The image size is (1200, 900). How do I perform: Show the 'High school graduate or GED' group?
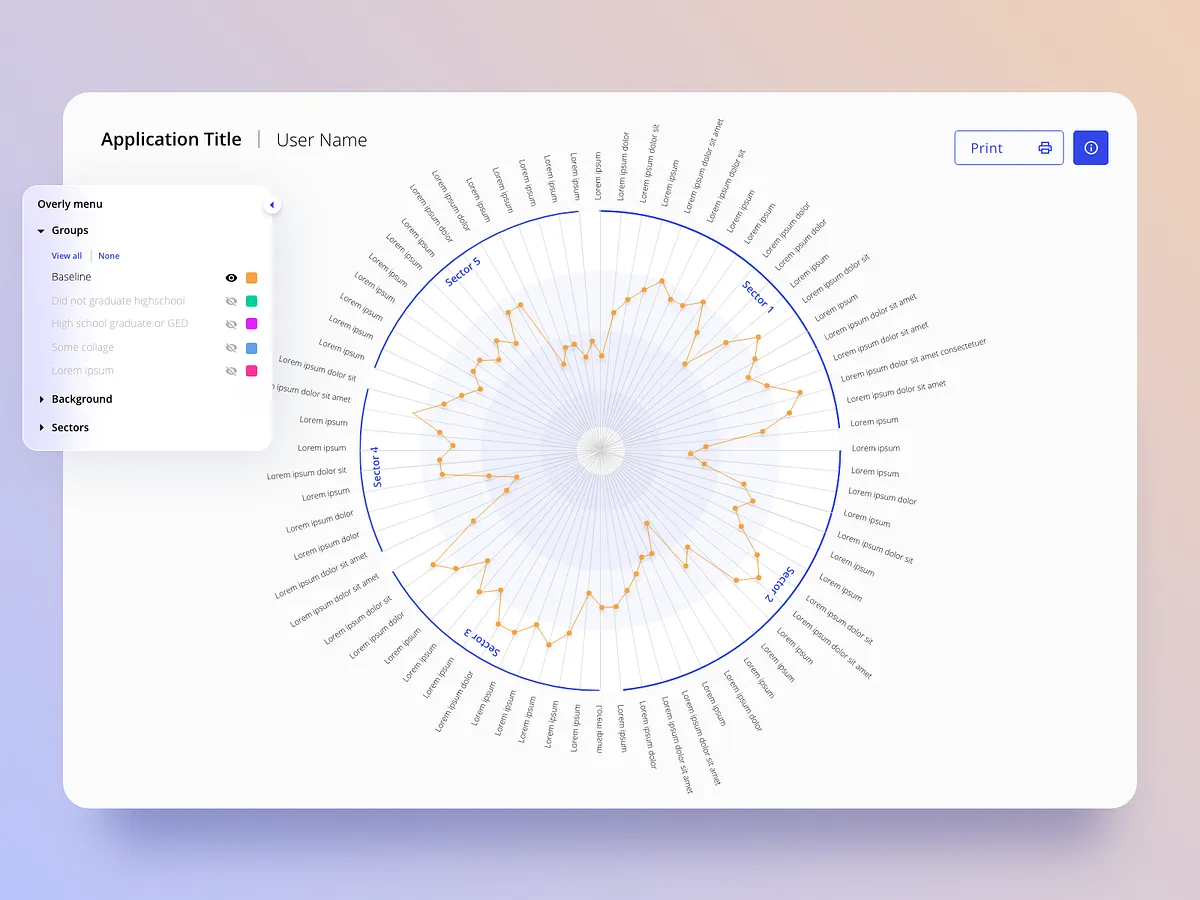230,323
